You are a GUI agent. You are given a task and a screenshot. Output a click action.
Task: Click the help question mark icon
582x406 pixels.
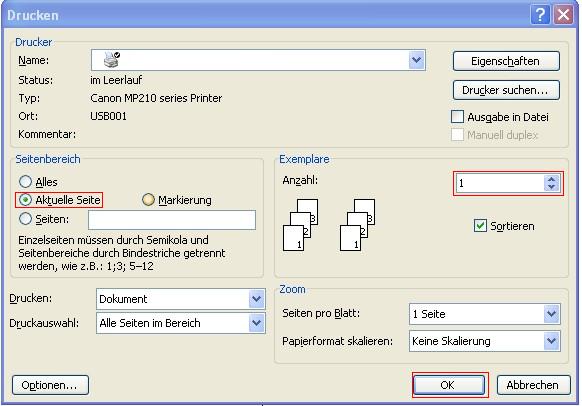540,15
